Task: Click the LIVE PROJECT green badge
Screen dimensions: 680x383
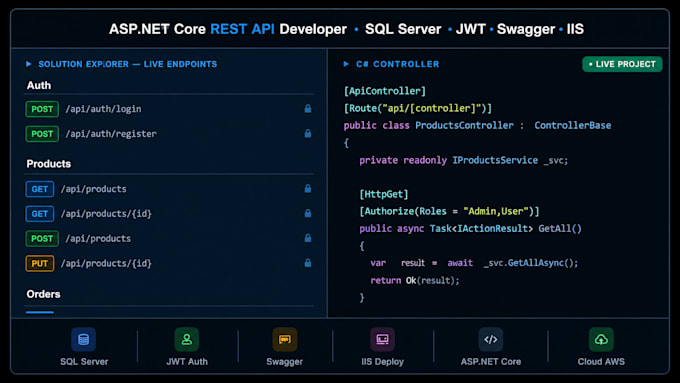Action: (622, 64)
